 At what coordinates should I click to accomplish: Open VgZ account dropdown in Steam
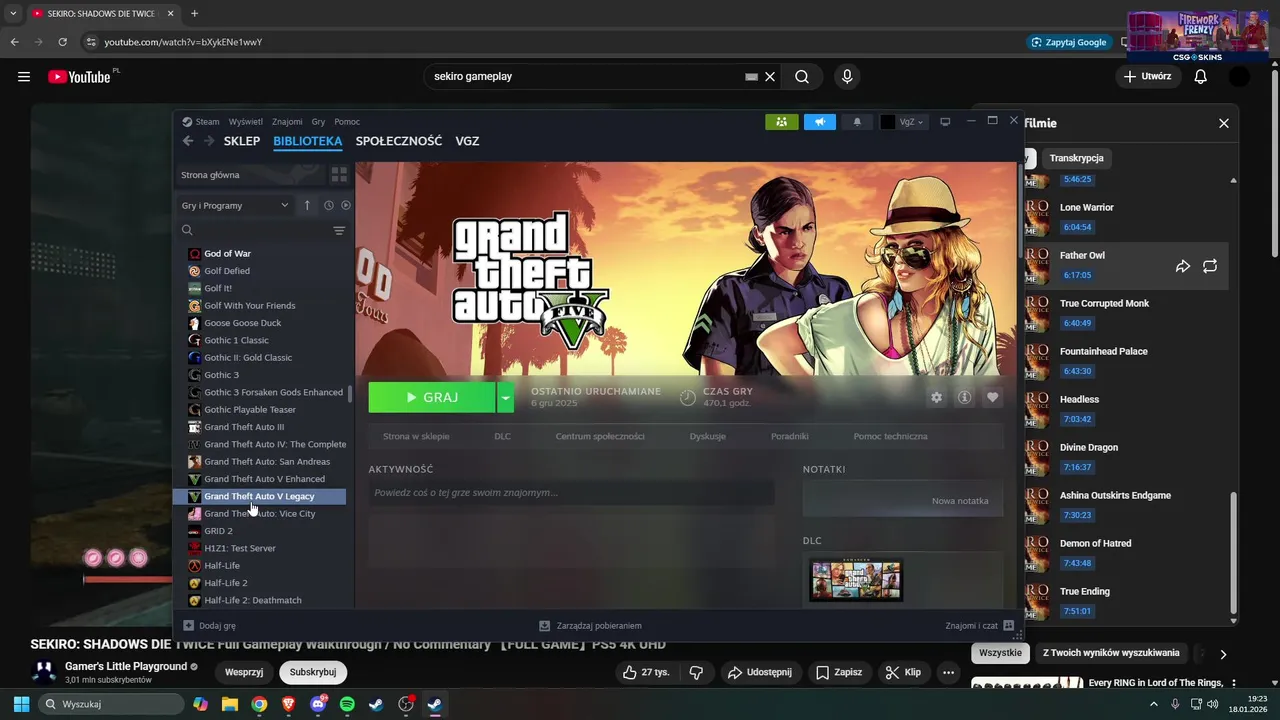tap(903, 122)
